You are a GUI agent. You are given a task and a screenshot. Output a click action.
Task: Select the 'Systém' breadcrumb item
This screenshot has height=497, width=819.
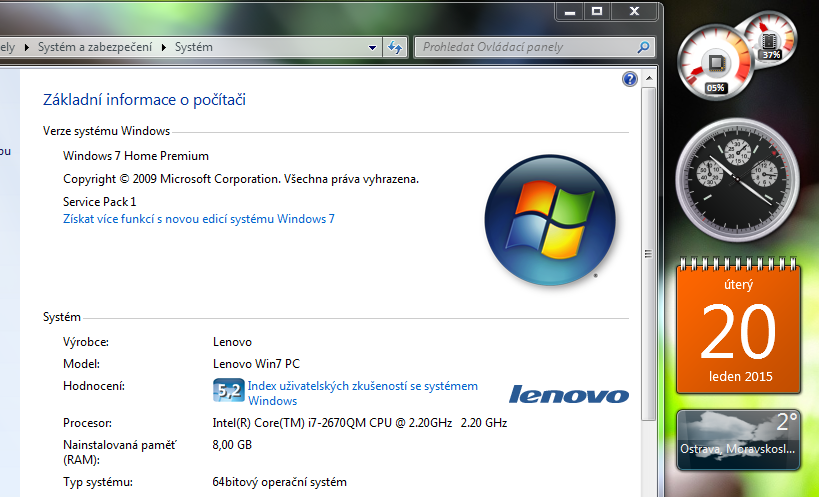pos(193,47)
